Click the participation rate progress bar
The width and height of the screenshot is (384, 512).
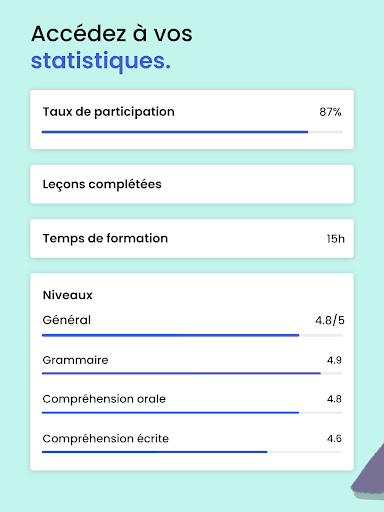click(x=192, y=132)
